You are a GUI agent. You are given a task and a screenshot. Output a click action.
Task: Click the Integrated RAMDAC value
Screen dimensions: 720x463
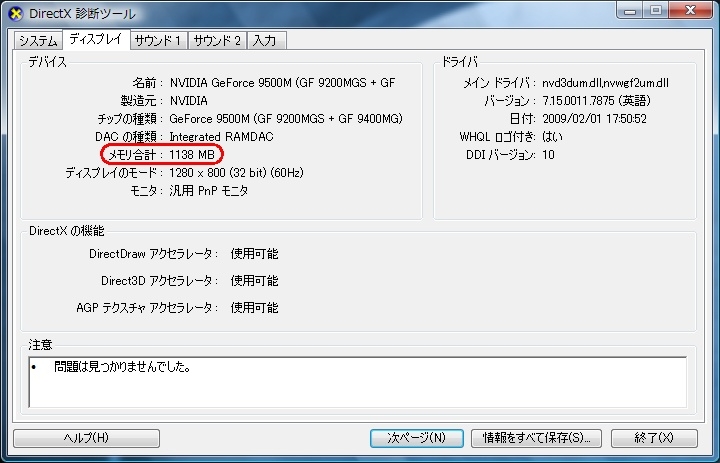221,137
